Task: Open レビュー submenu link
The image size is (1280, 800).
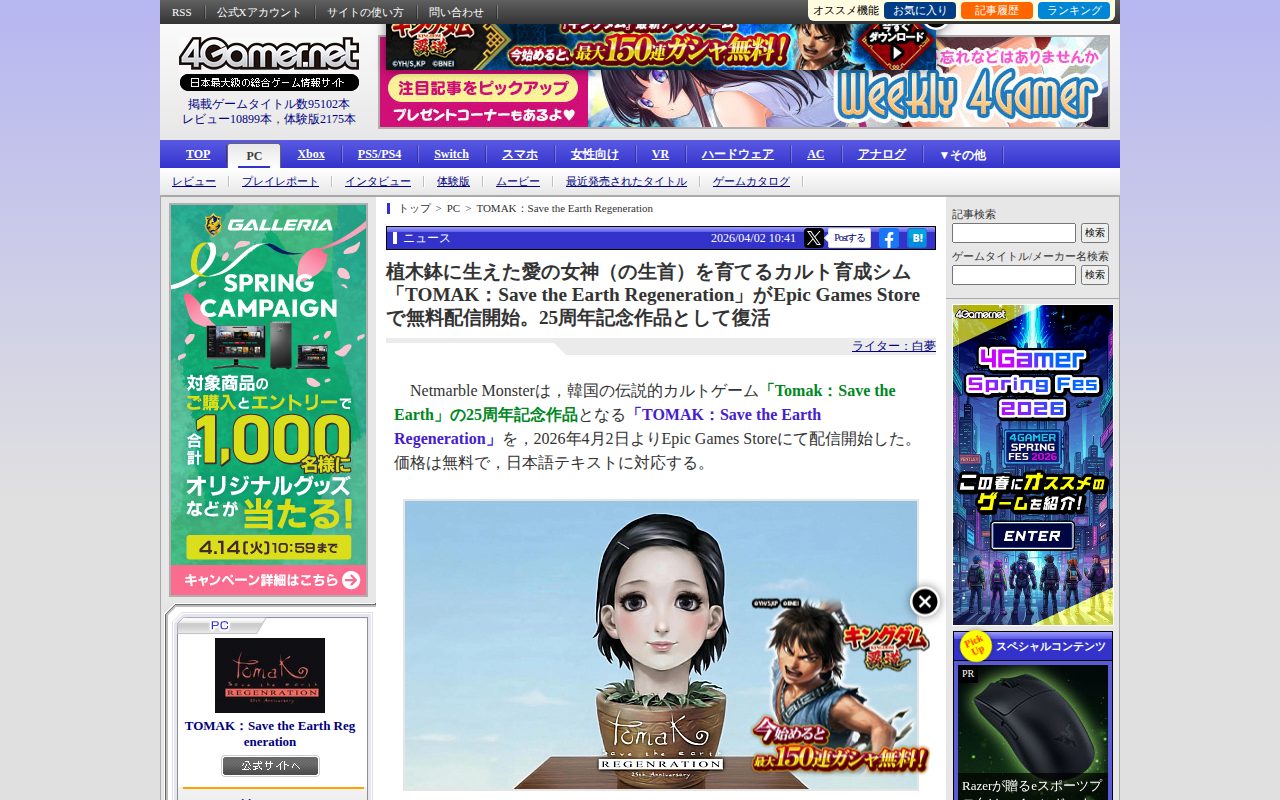Action: pyautogui.click(x=194, y=181)
